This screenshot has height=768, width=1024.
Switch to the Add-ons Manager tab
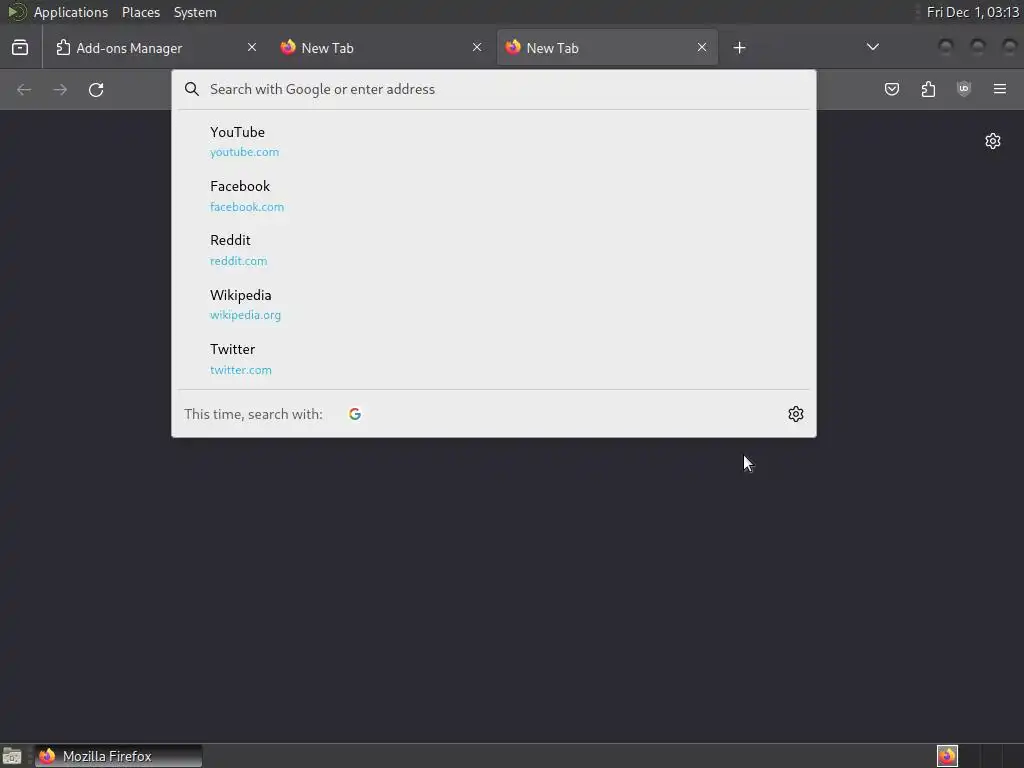pos(157,48)
